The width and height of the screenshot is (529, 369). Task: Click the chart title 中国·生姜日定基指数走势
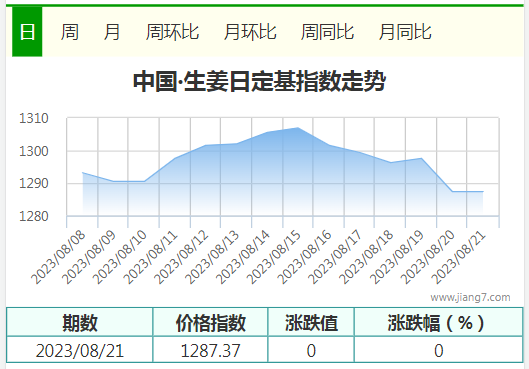click(x=259, y=81)
